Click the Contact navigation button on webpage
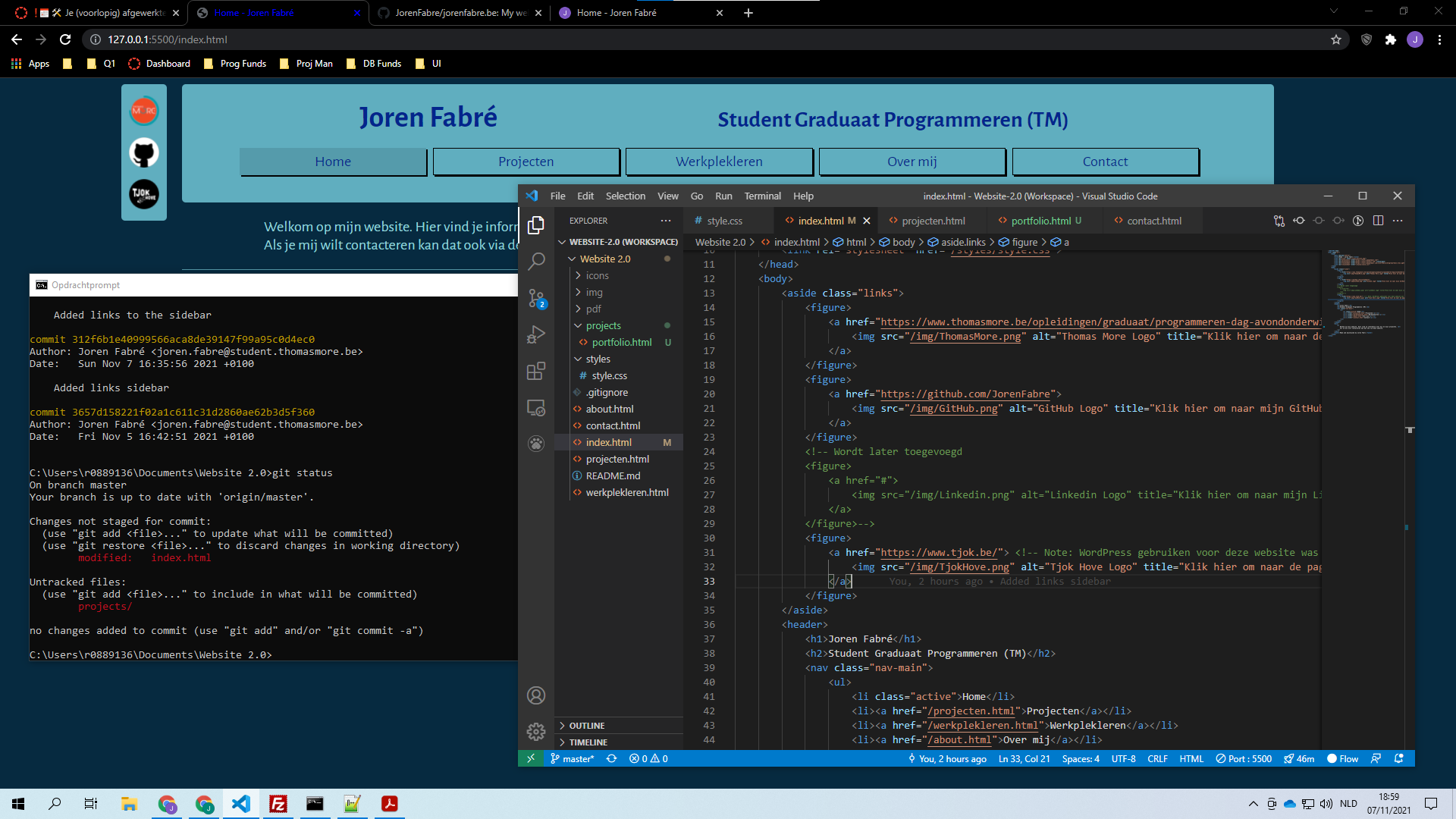1456x819 pixels. (x=1105, y=162)
